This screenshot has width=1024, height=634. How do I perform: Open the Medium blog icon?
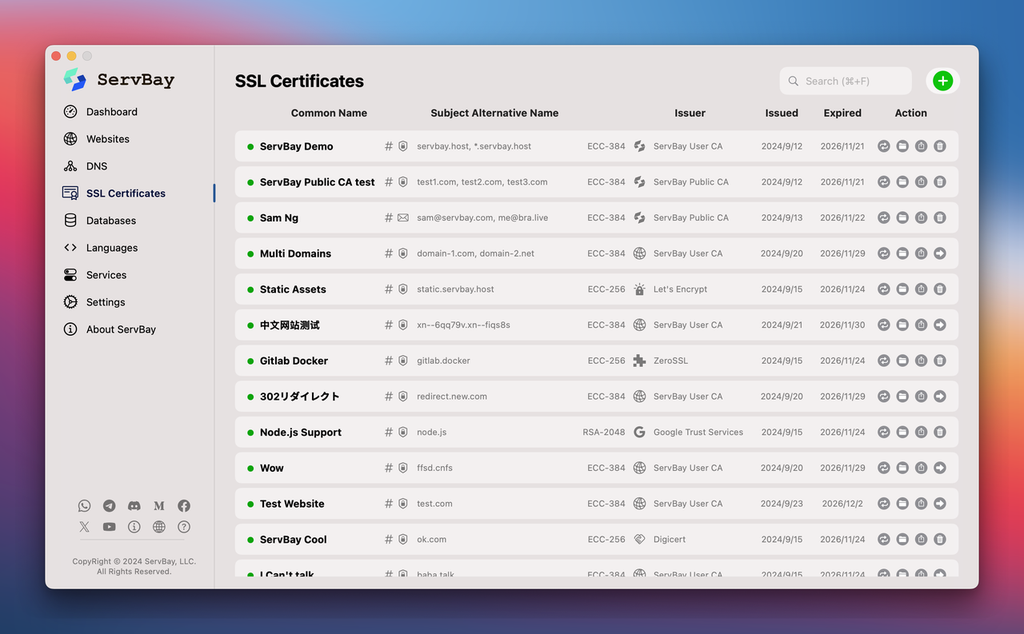point(159,505)
